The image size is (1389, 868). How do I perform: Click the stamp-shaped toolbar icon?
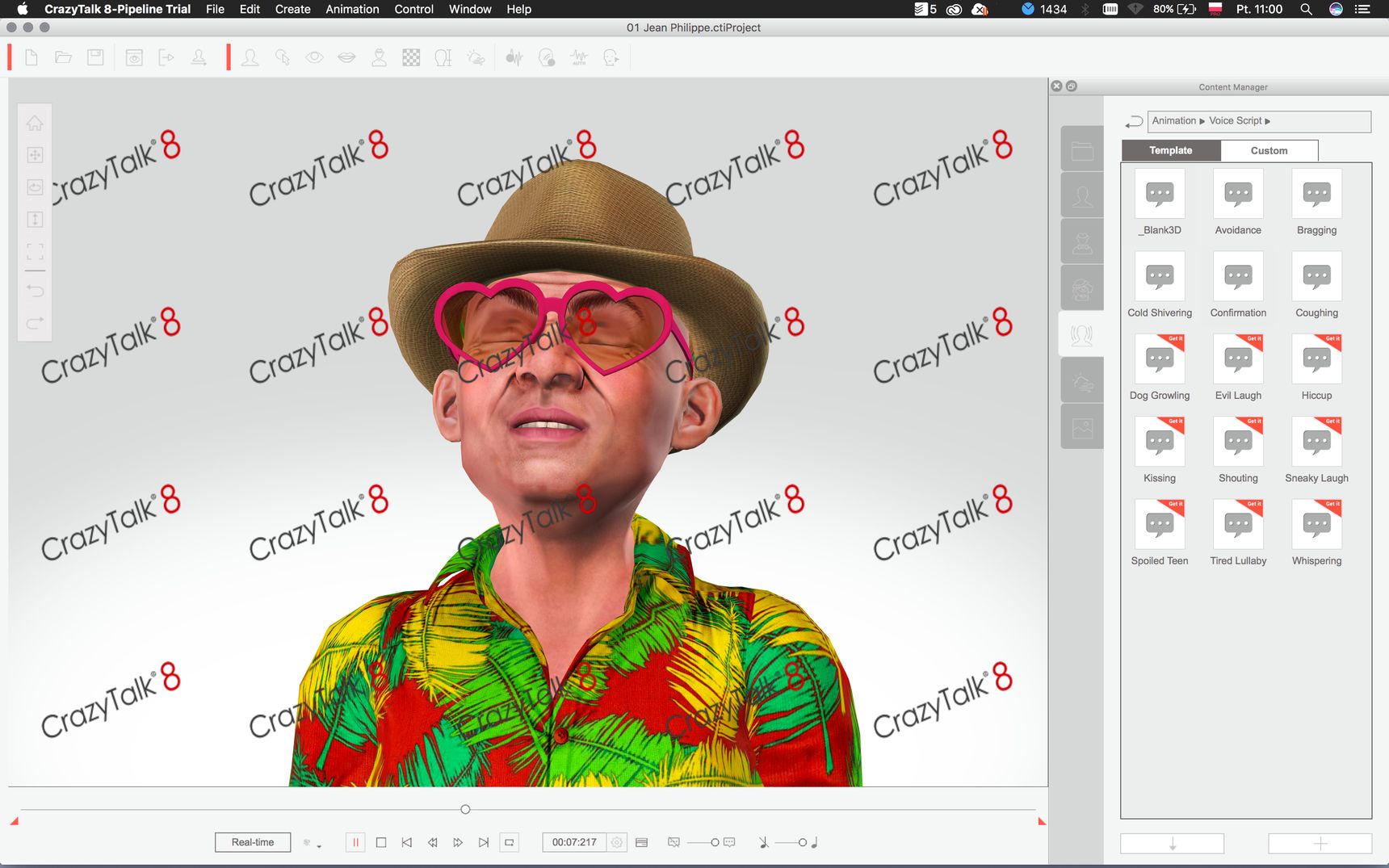point(199,57)
